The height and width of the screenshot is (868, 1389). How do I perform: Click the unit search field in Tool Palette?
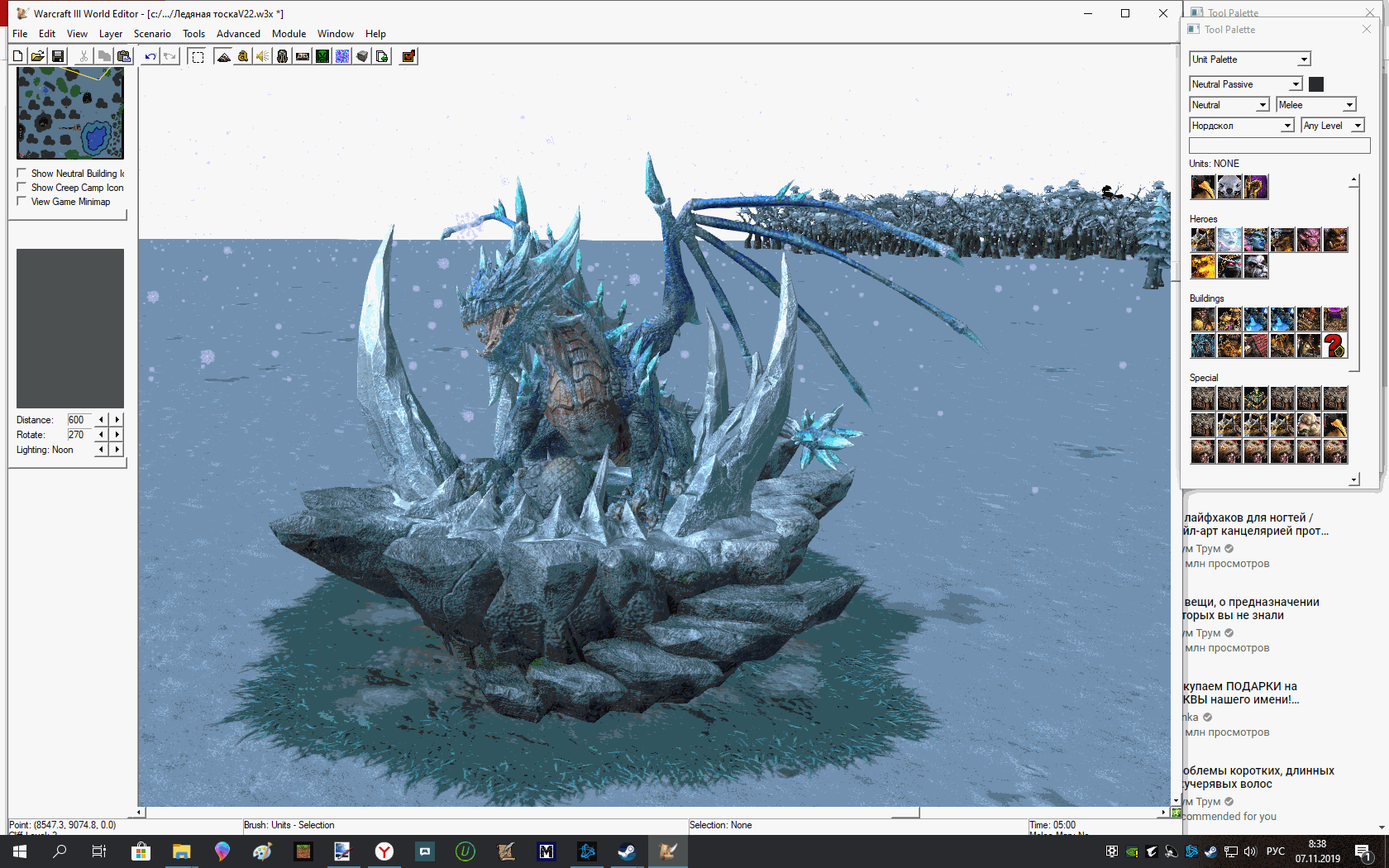click(1279, 145)
